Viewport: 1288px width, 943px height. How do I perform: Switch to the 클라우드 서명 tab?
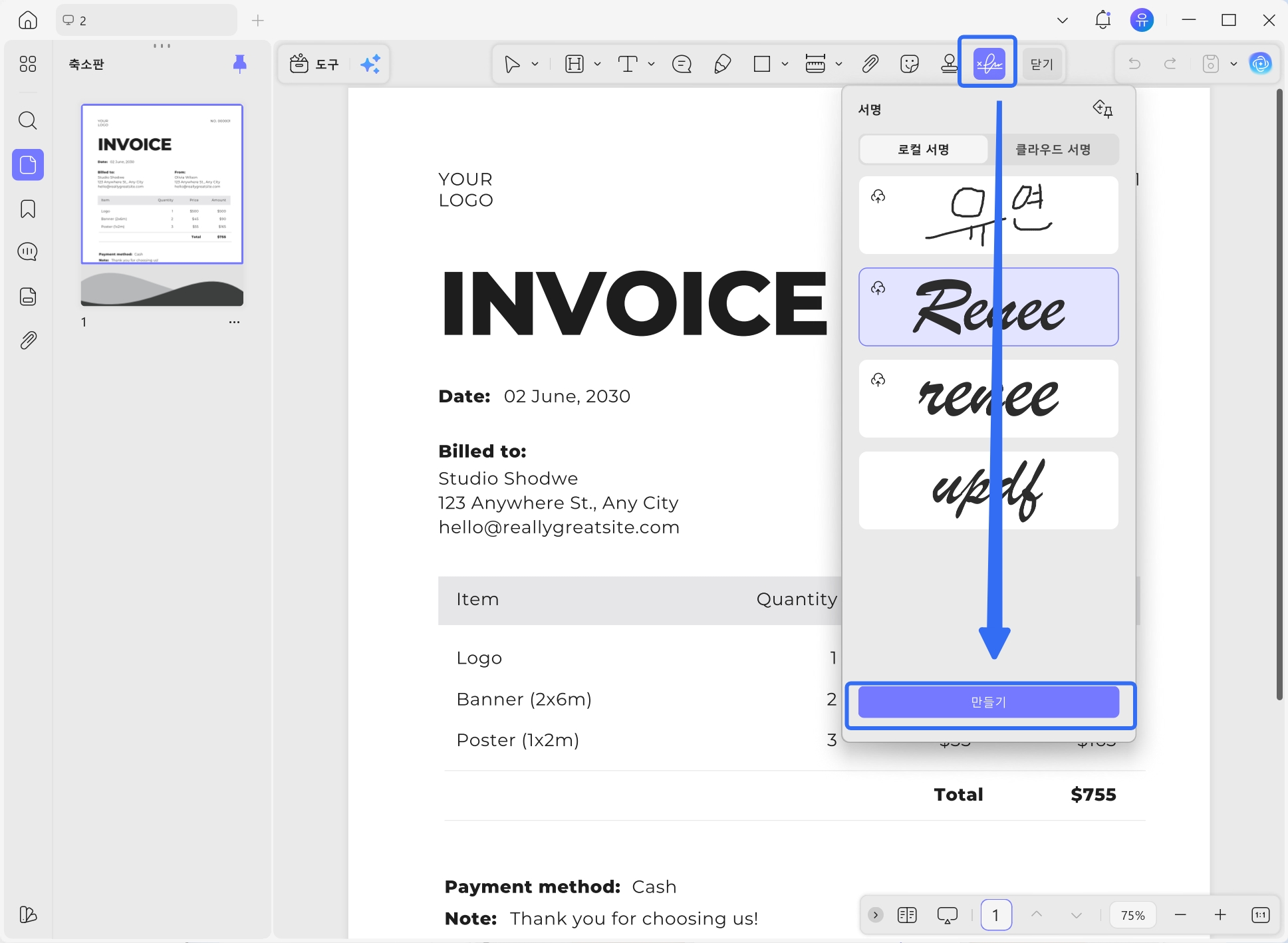point(1053,150)
